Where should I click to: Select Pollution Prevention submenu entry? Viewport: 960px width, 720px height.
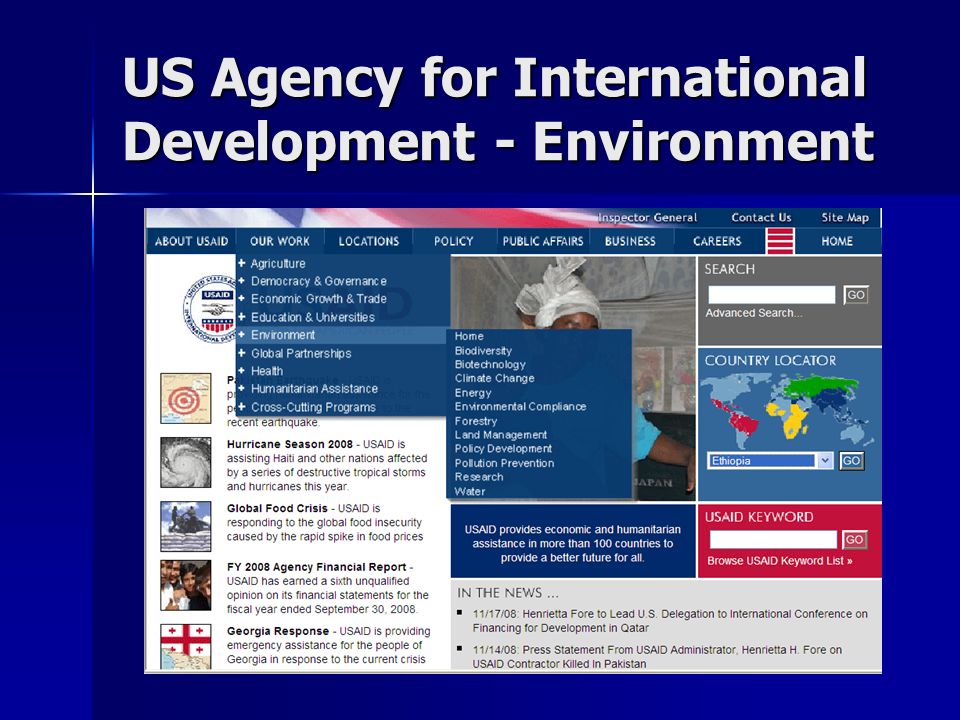coord(504,463)
